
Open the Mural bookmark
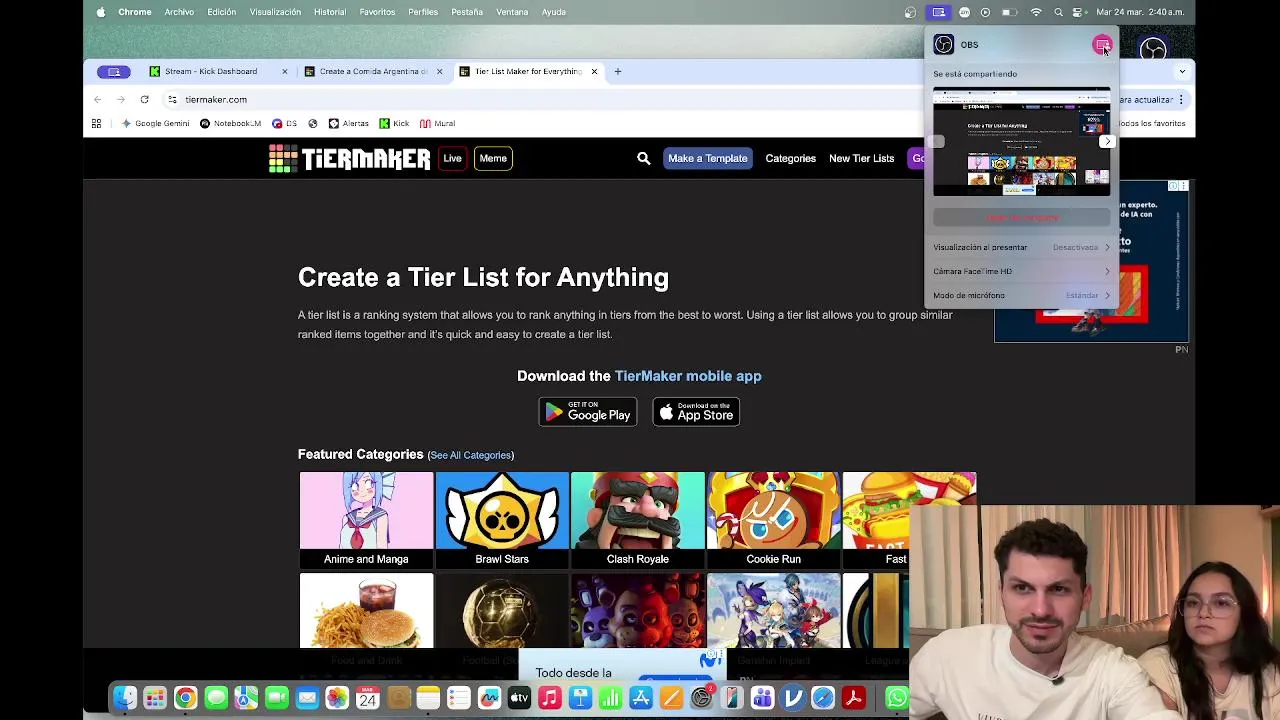click(x=438, y=123)
